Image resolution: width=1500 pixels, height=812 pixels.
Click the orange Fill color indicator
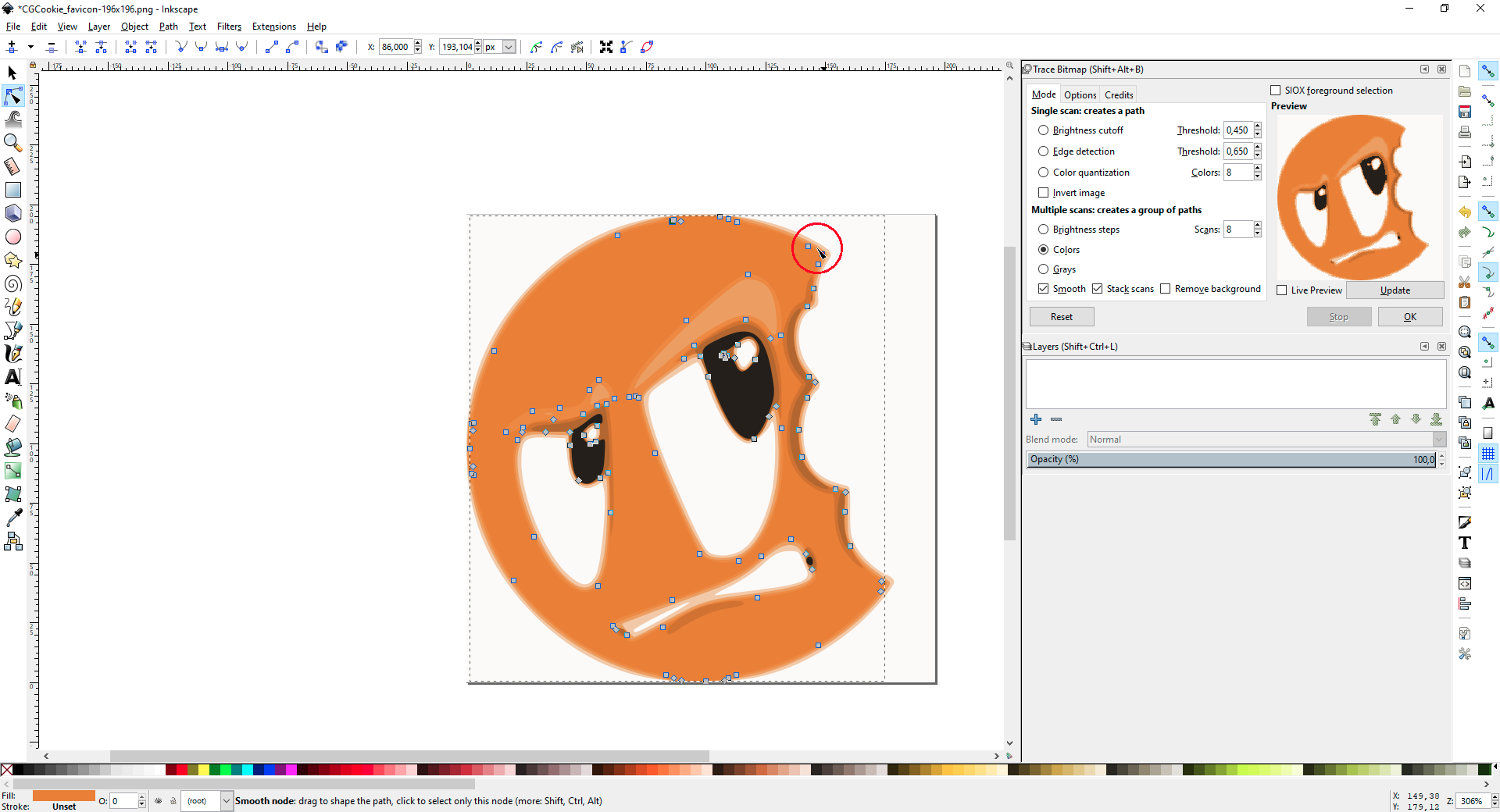click(64, 796)
